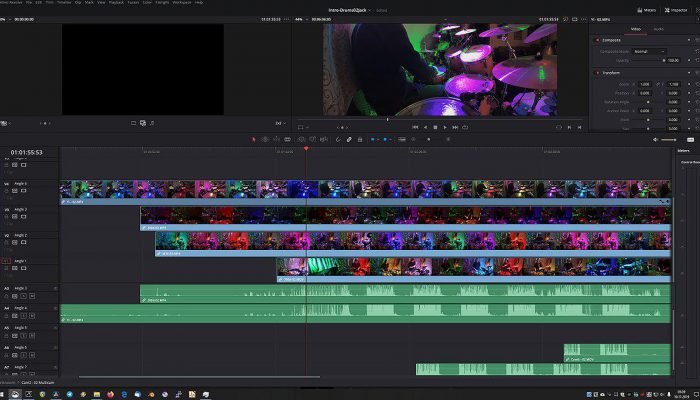Toggle auto select on Angle 2 video track
Image resolution: width=700 pixels, height=400 pixels.
(15, 242)
